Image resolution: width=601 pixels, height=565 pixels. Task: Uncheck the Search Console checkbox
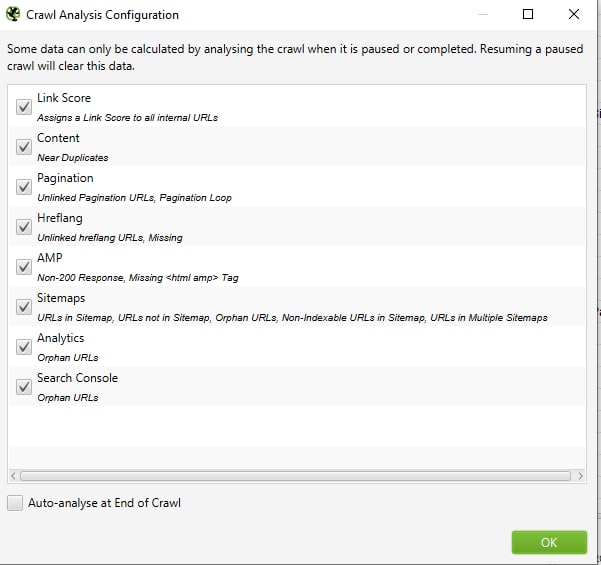coord(24,387)
